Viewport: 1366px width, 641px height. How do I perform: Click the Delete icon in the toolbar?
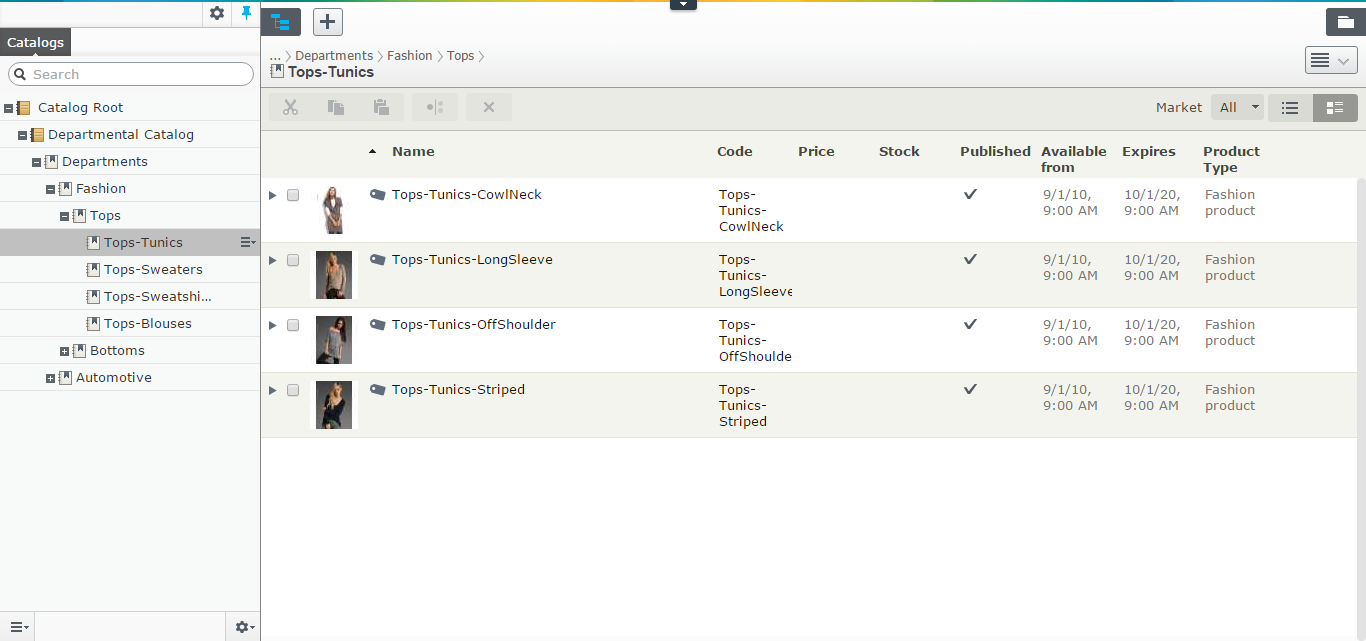pos(488,107)
